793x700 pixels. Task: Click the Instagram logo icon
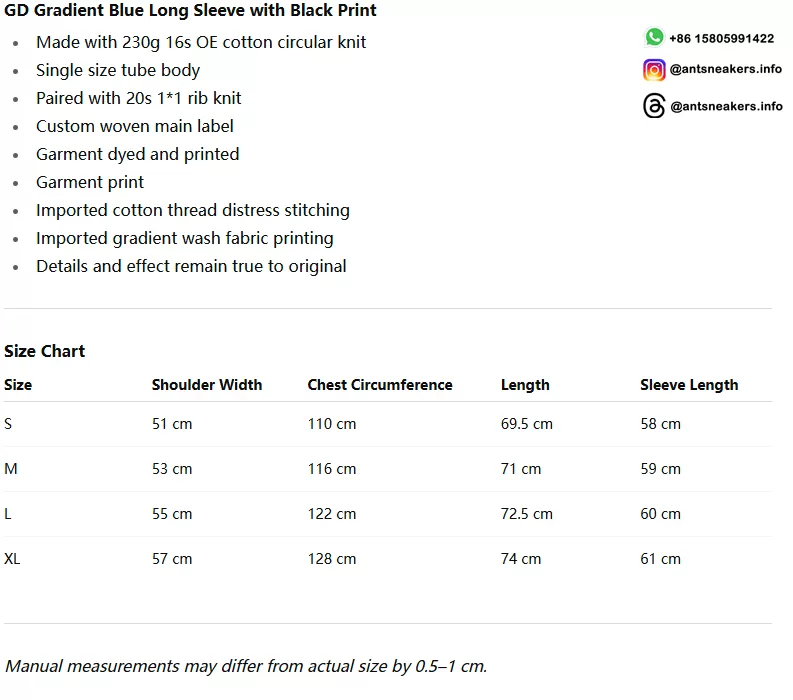coord(654,70)
